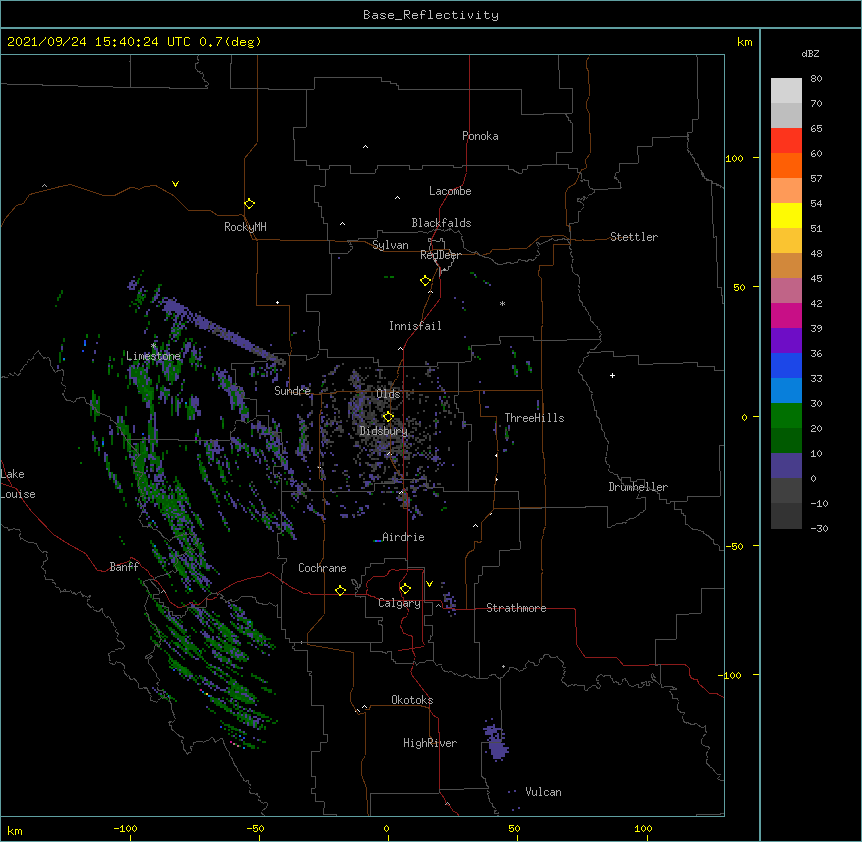
Task: Select the Didsbury label
Action: (x=384, y=431)
